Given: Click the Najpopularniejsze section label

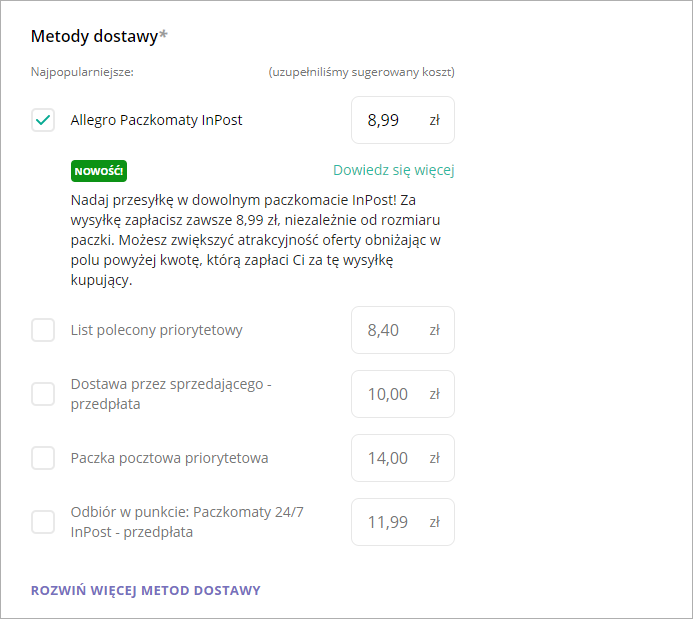Looking at the screenshot, I should (x=82, y=72).
